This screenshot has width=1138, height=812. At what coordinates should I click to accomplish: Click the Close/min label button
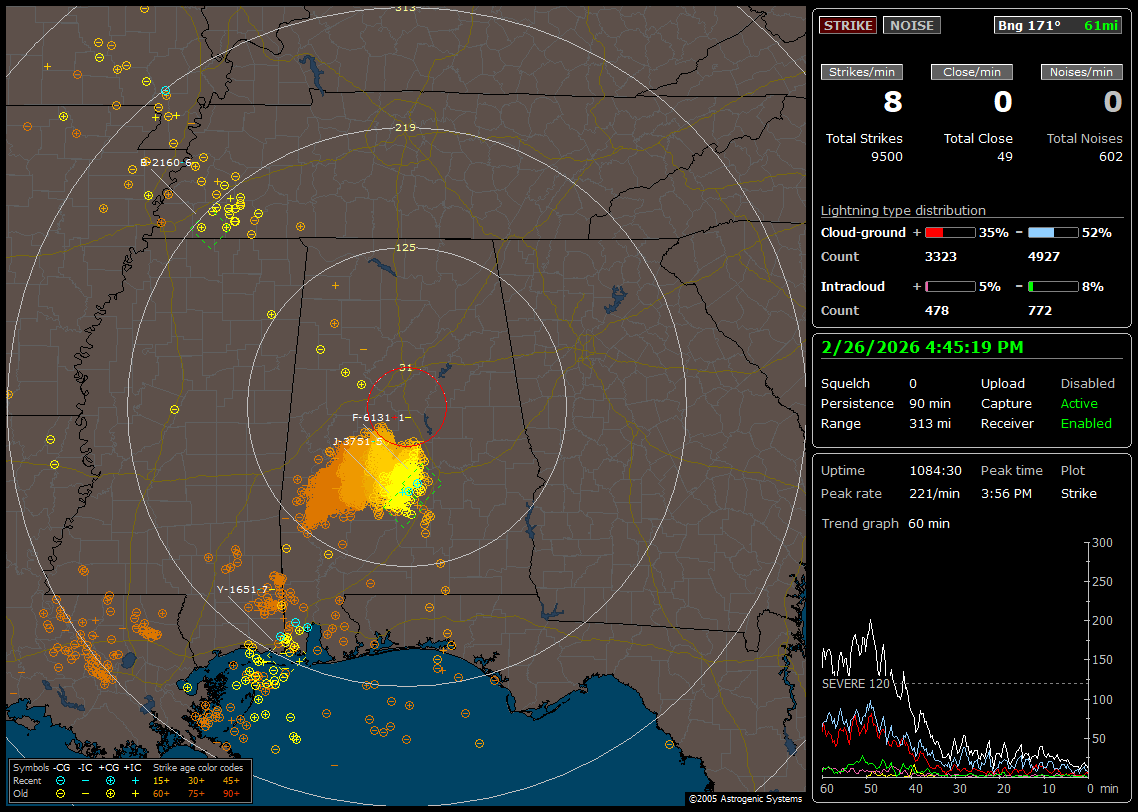point(972,72)
